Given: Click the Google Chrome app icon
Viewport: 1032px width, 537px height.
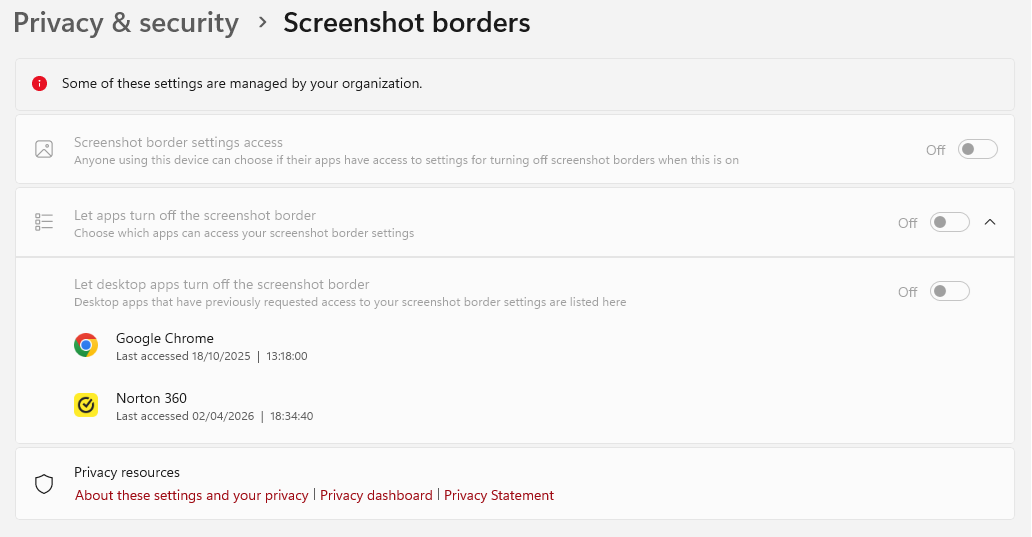Looking at the screenshot, I should click(86, 345).
